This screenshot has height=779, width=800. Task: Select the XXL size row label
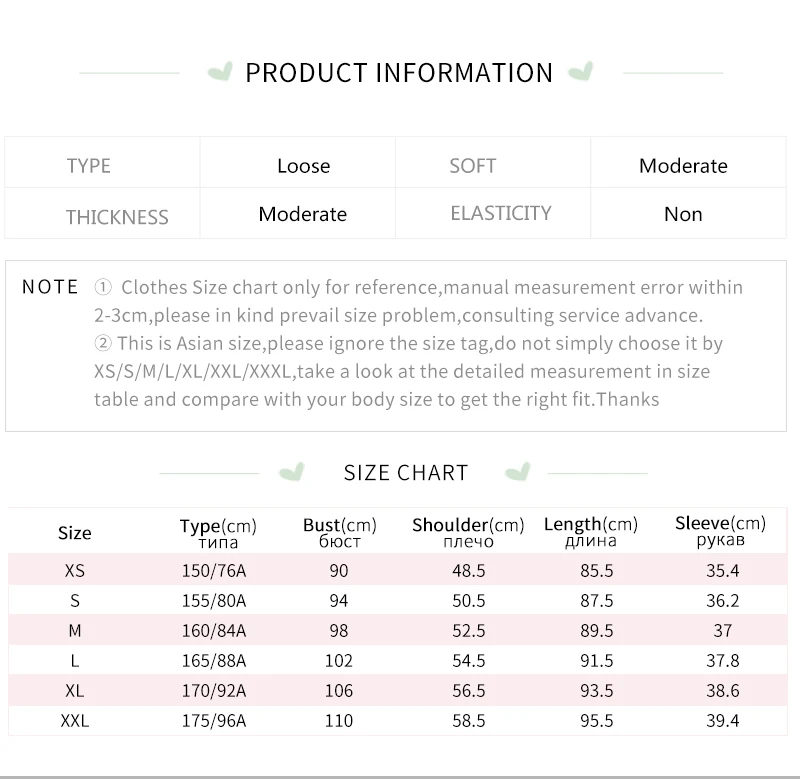click(x=75, y=720)
